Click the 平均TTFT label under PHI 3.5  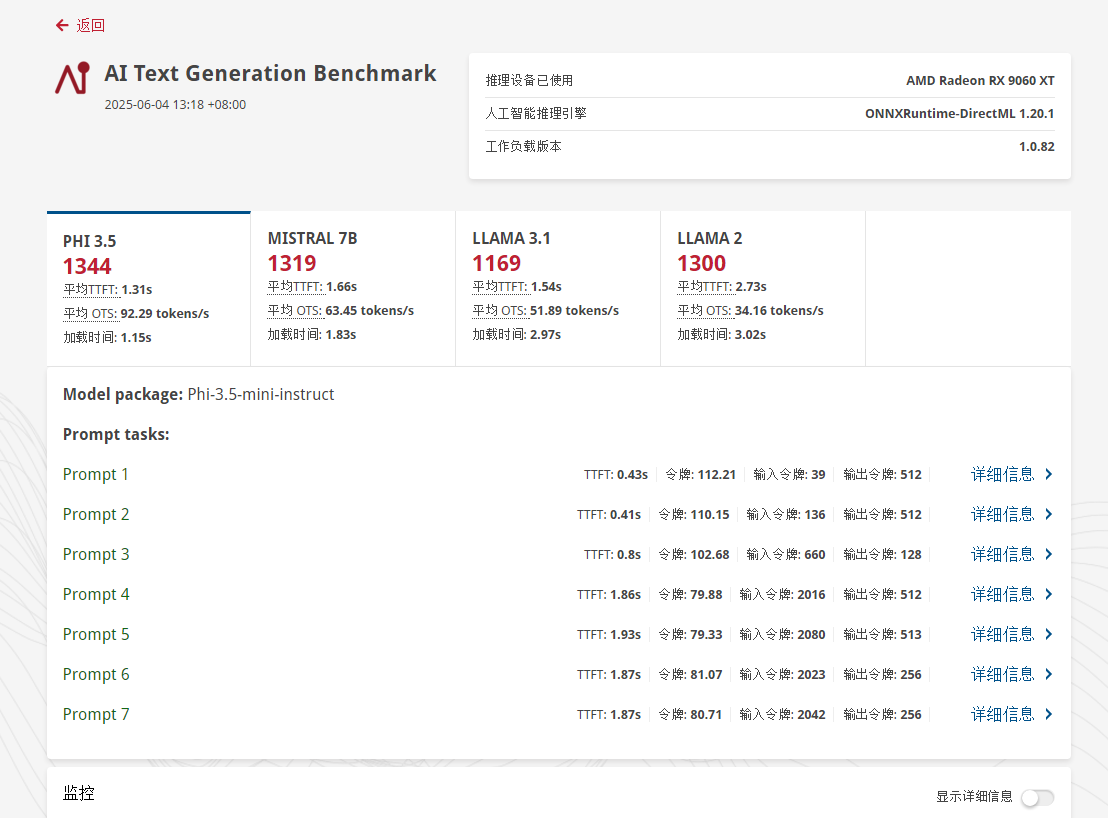[x=91, y=290]
